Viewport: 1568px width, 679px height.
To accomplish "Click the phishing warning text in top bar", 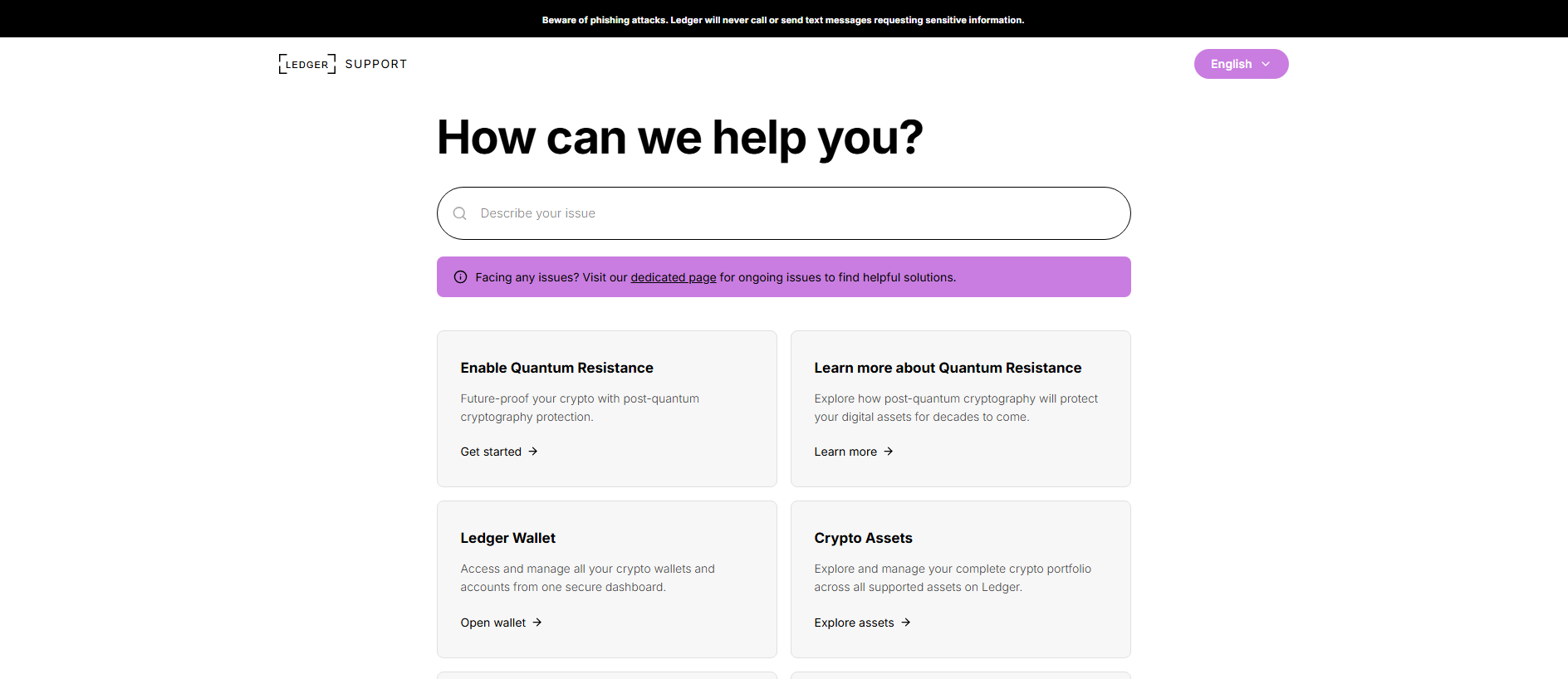I will click(783, 20).
